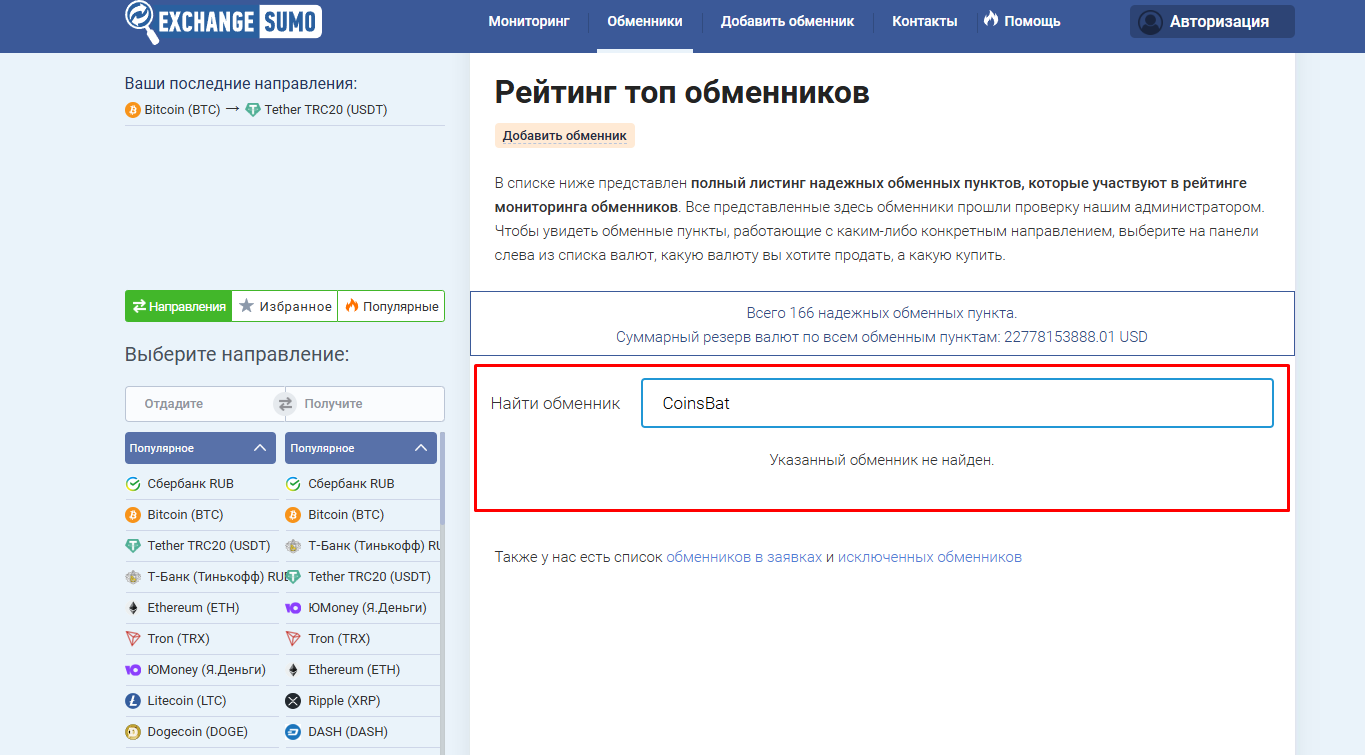Select the green Направления toggle

click(179, 307)
